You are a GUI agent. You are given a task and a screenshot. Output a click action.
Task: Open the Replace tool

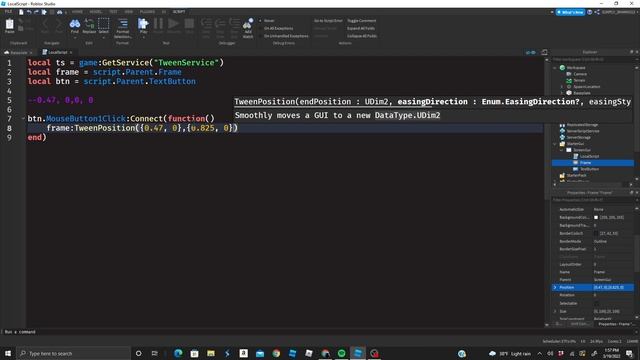coord(89,25)
